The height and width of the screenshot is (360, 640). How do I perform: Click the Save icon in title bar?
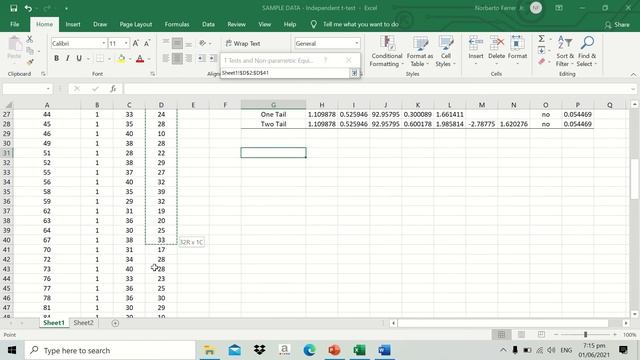[13, 8]
